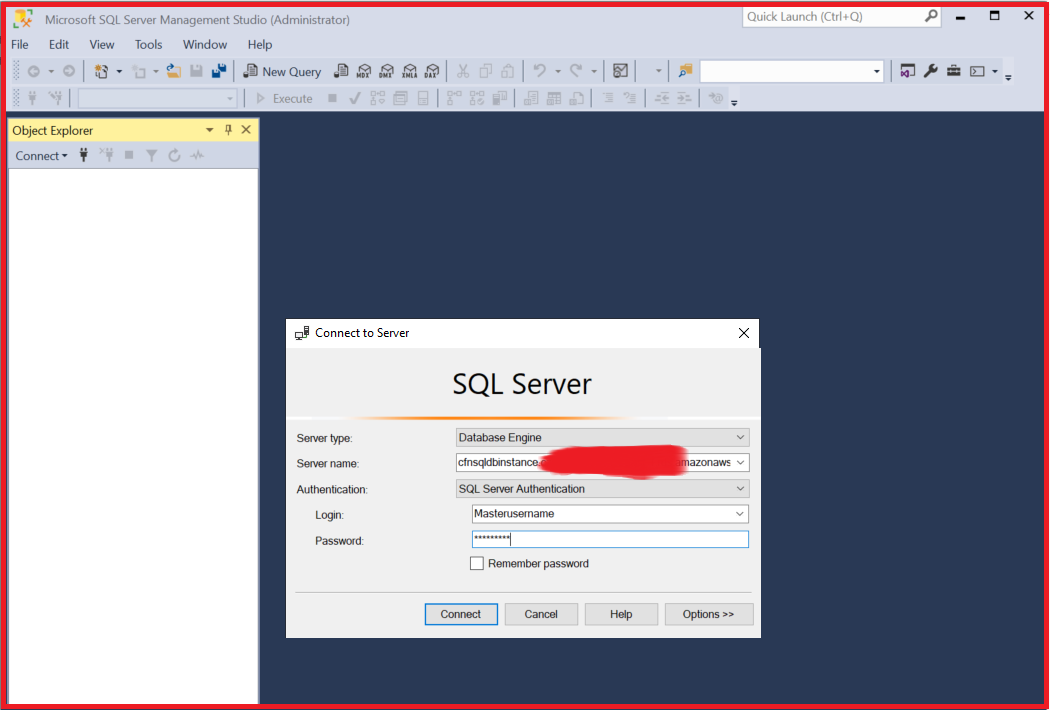Open the Toolbox icon
Viewport: 1050px width, 710px height.
tap(954, 71)
